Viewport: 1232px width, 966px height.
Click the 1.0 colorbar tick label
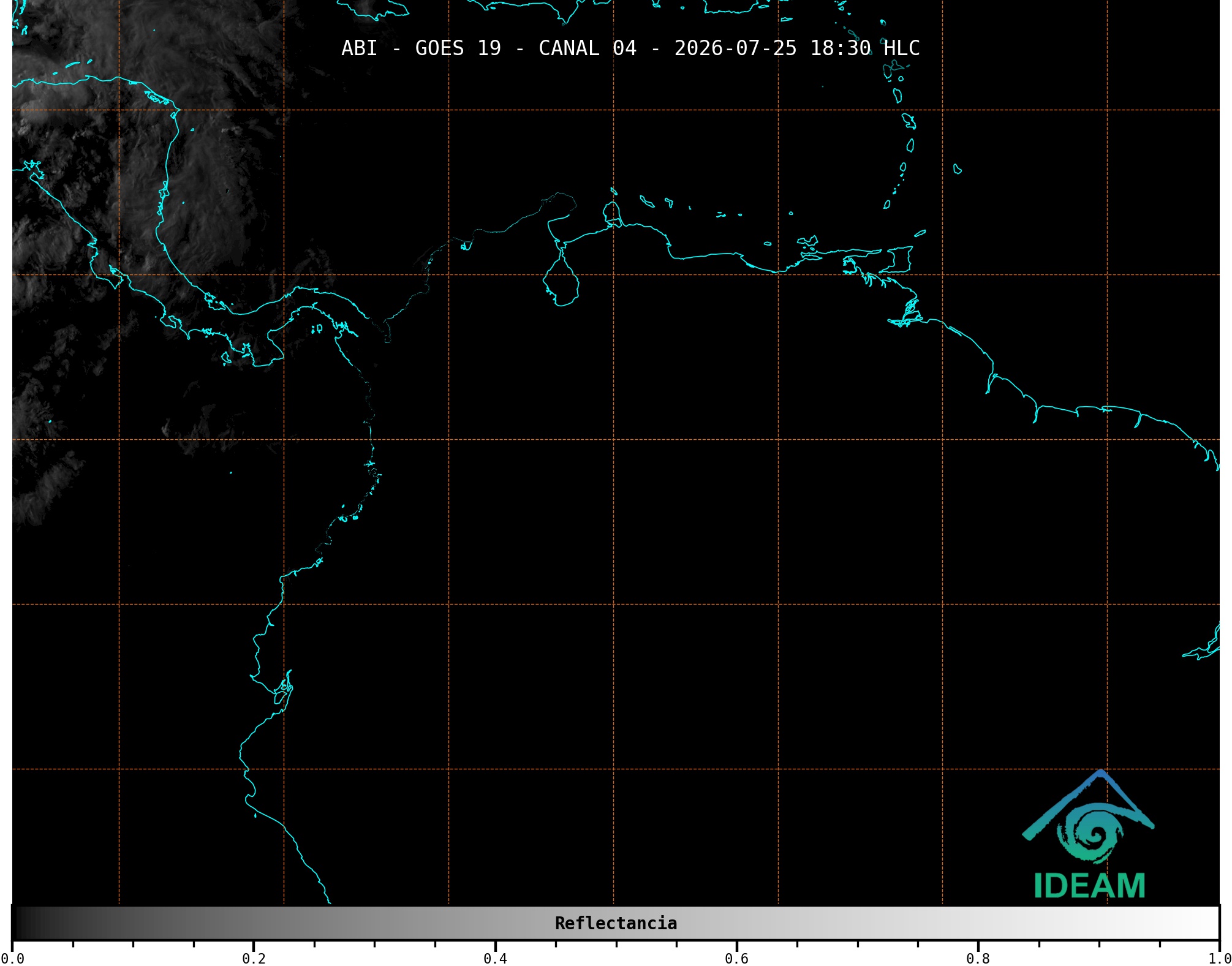coord(1219,959)
